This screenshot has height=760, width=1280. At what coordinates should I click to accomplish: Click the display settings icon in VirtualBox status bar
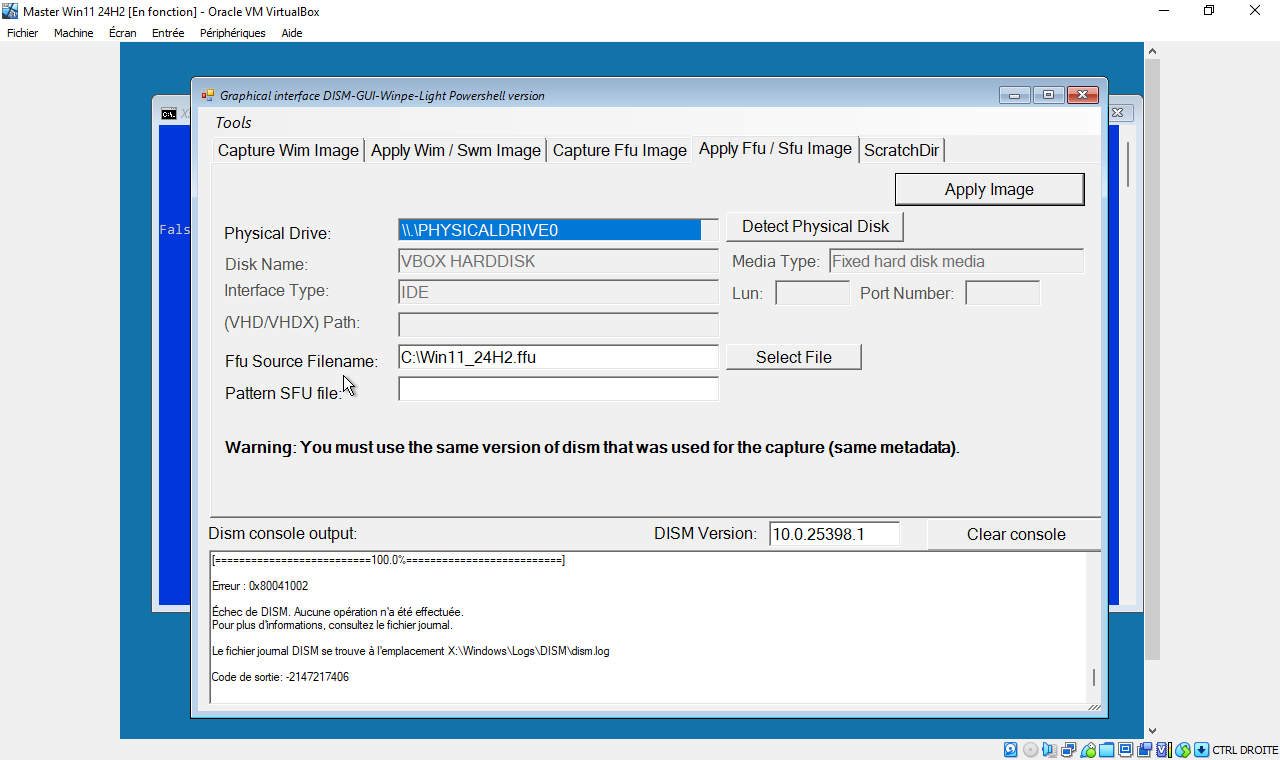[x=1125, y=750]
